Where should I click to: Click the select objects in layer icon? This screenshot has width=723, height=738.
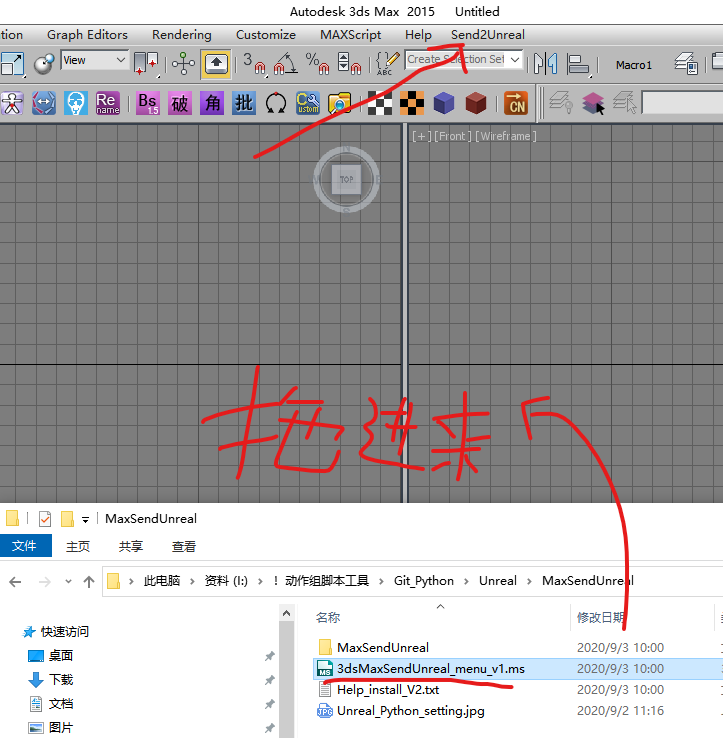[593, 103]
